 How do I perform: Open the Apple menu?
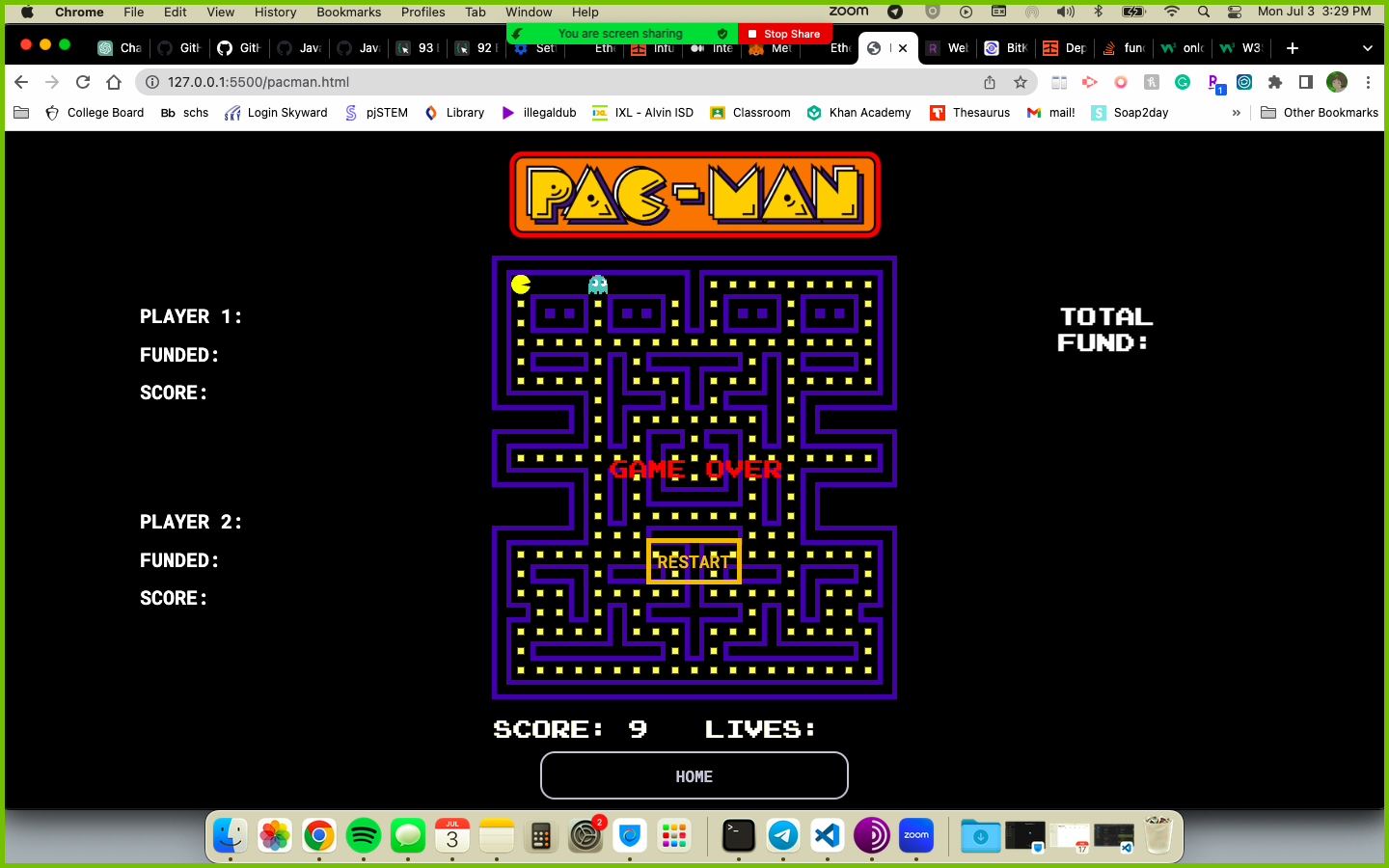[27, 12]
